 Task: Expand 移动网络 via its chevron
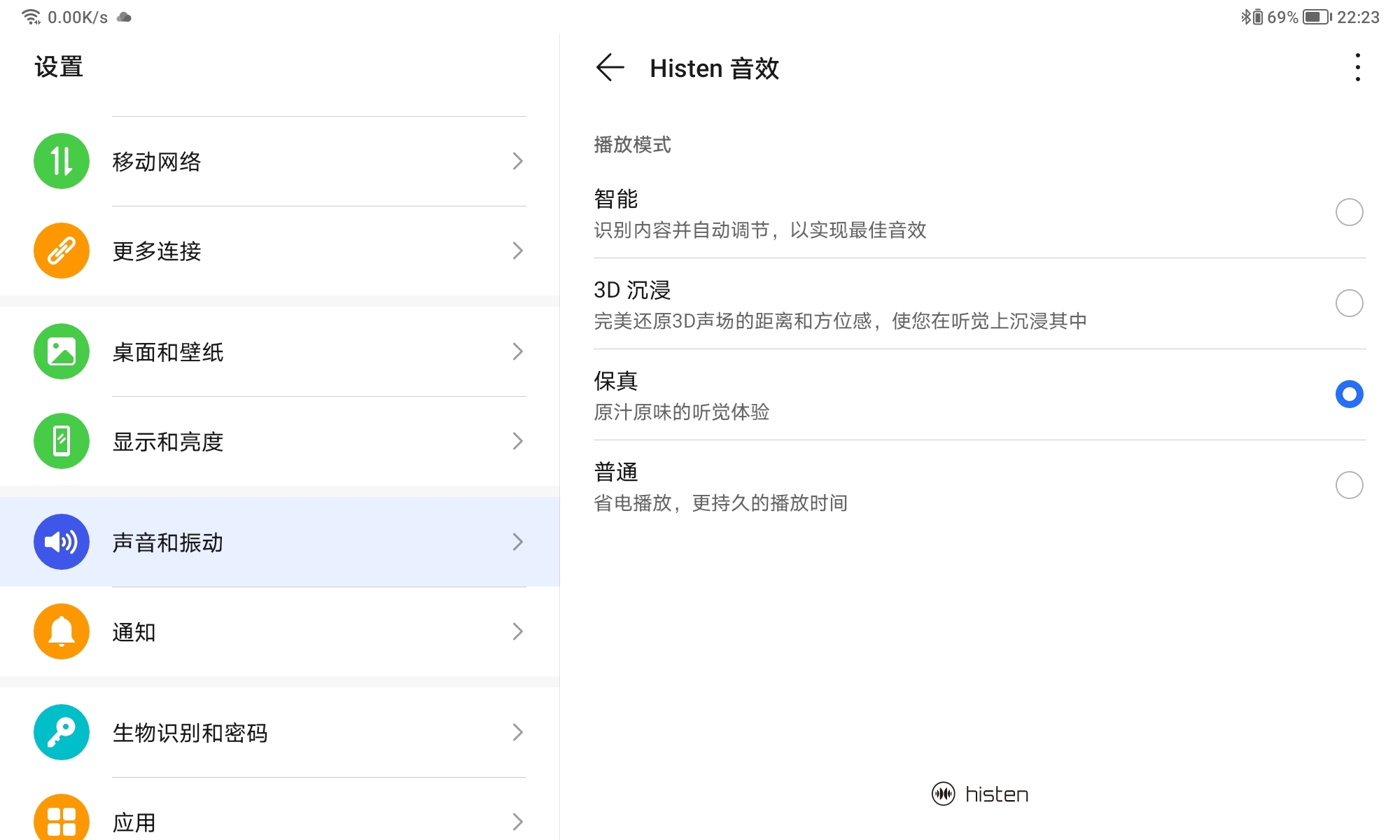pyautogui.click(x=517, y=161)
